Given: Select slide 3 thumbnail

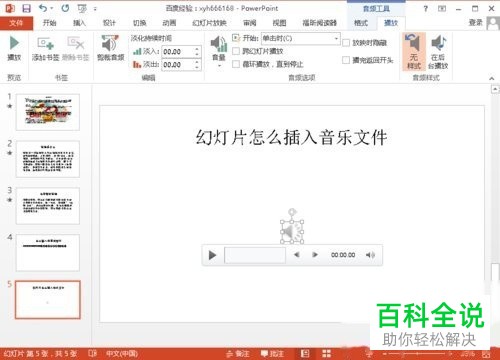Looking at the screenshot, I should coord(48,206).
